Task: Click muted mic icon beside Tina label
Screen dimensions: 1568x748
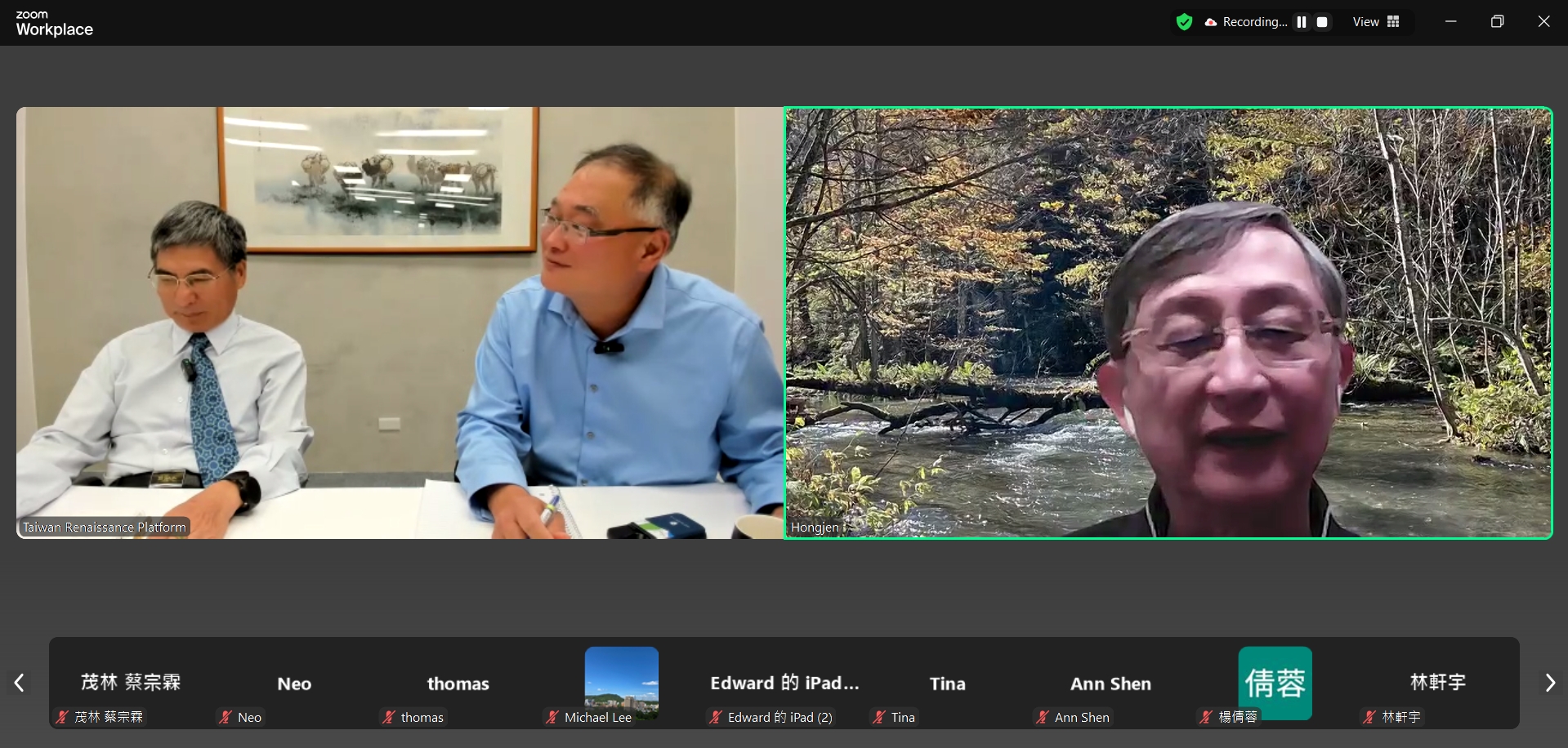Action: tap(879, 717)
